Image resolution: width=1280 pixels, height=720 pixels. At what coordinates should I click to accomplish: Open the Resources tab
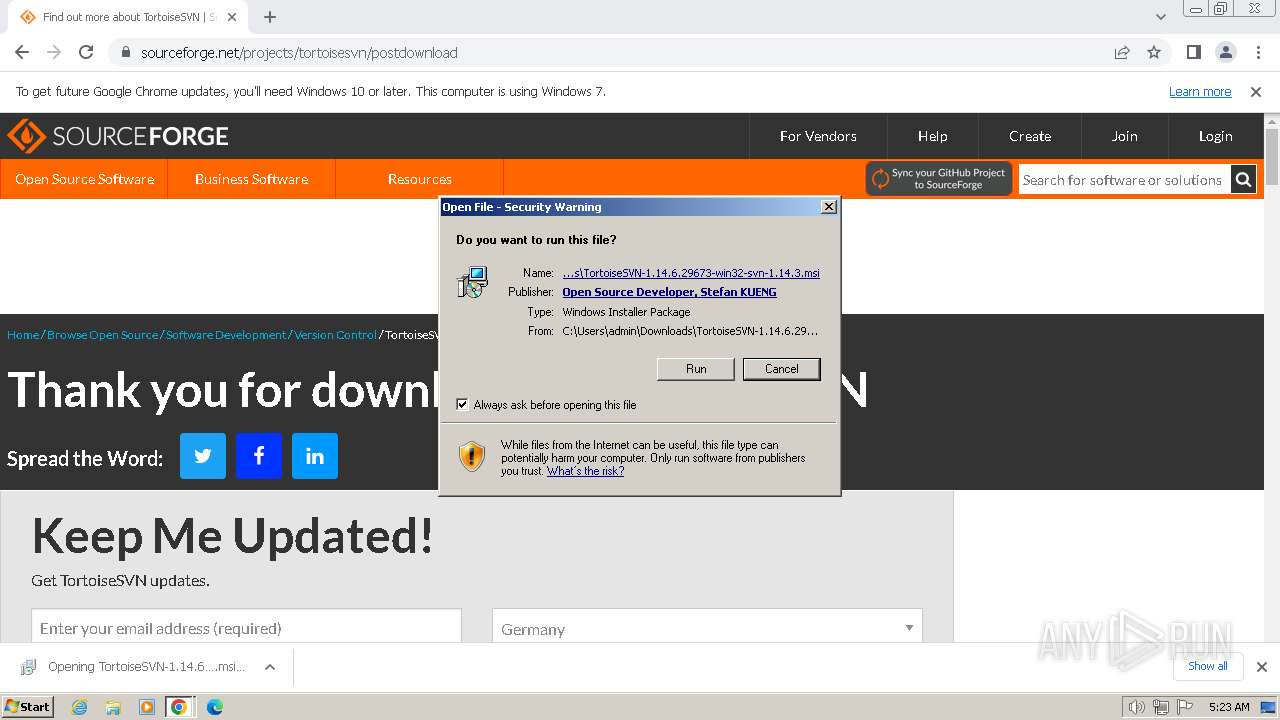point(420,179)
